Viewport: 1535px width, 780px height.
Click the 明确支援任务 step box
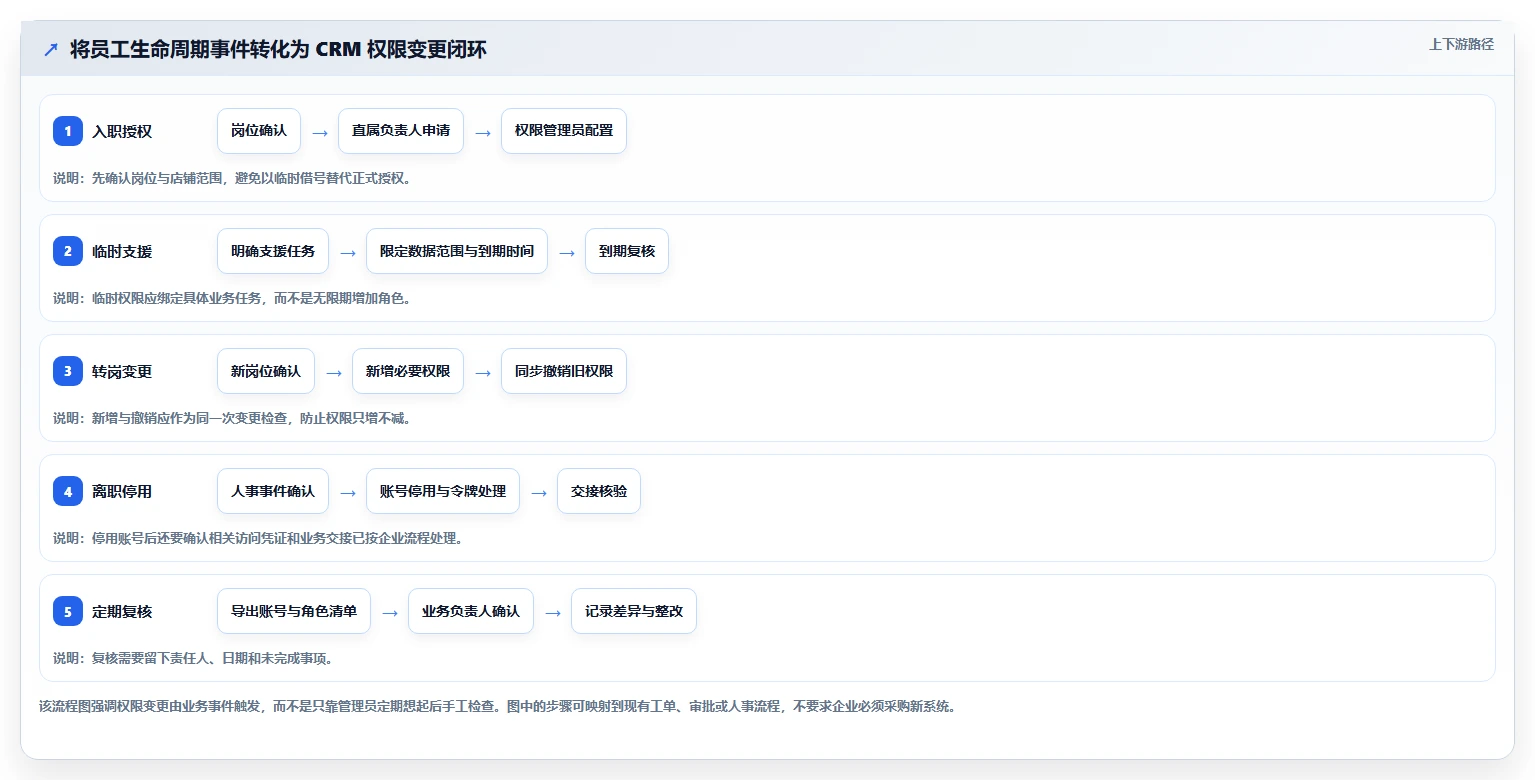tap(273, 251)
